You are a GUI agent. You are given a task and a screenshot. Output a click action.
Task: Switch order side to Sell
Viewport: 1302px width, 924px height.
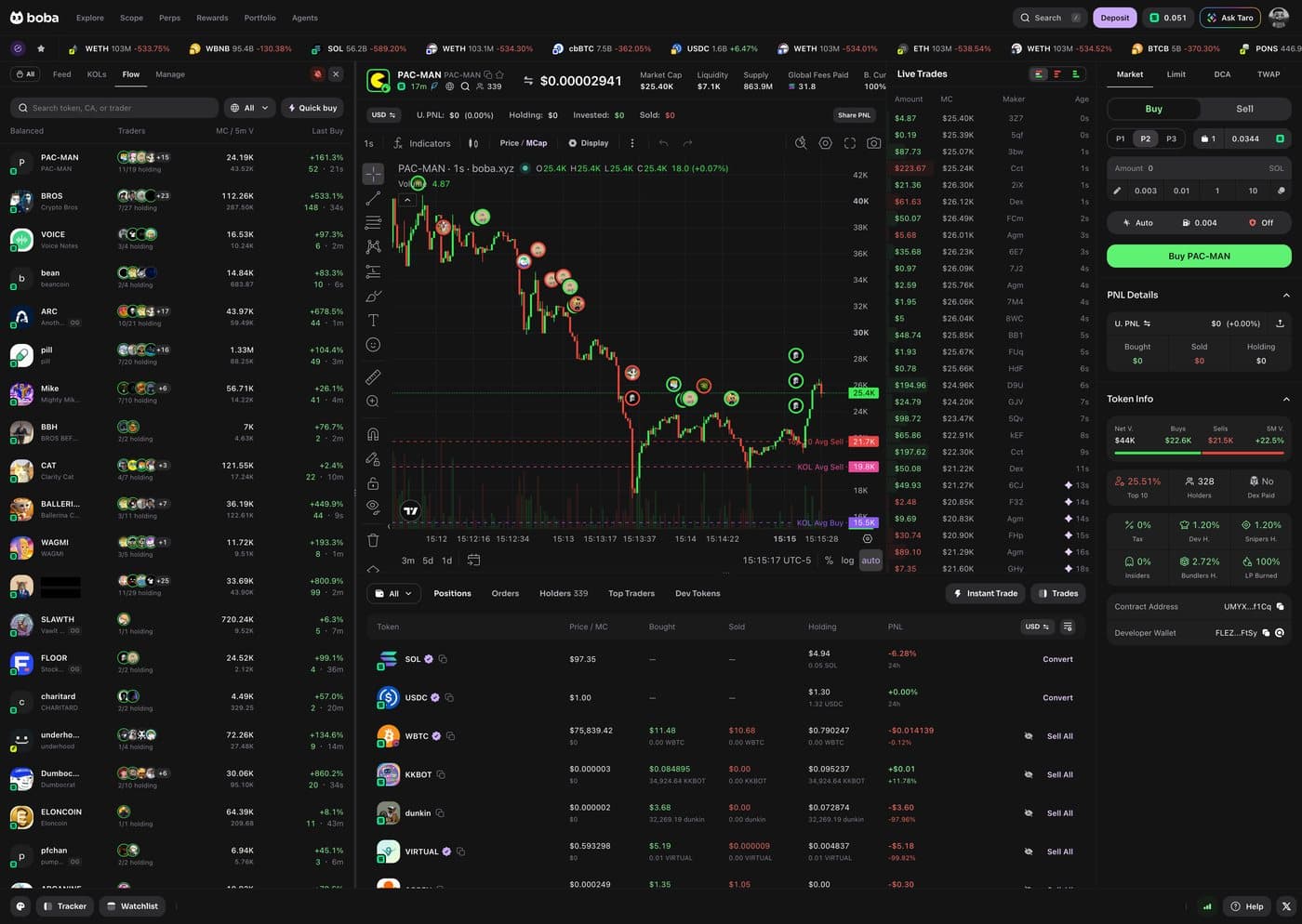(x=1244, y=109)
